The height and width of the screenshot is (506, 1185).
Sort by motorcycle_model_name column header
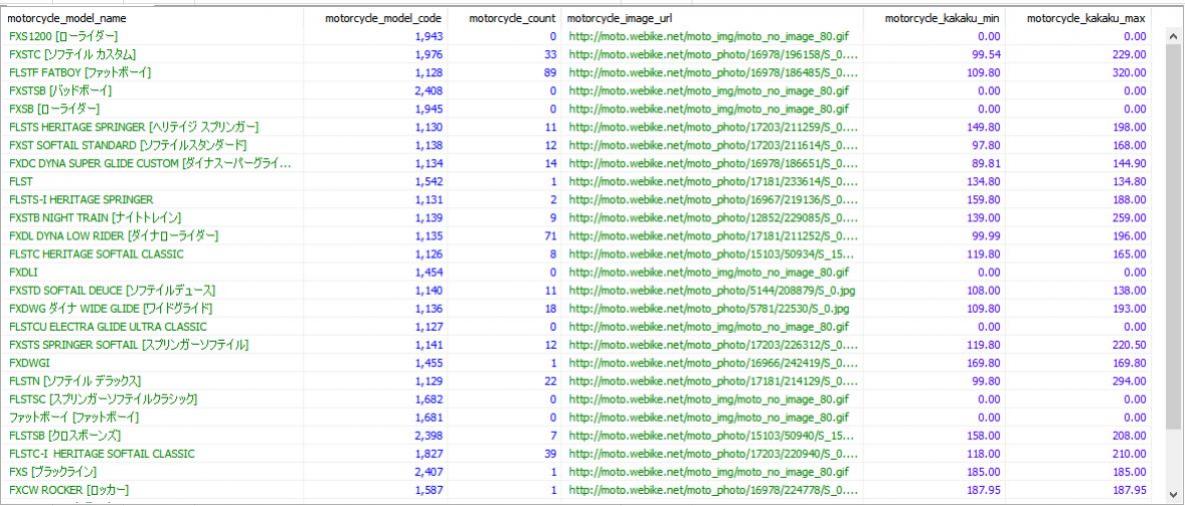(x=151, y=17)
